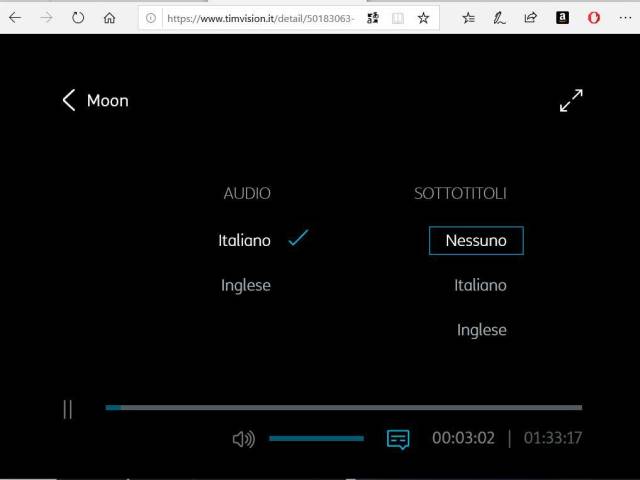This screenshot has width=640, height=480.
Task: Open the Amazon extension icon
Action: [562, 18]
